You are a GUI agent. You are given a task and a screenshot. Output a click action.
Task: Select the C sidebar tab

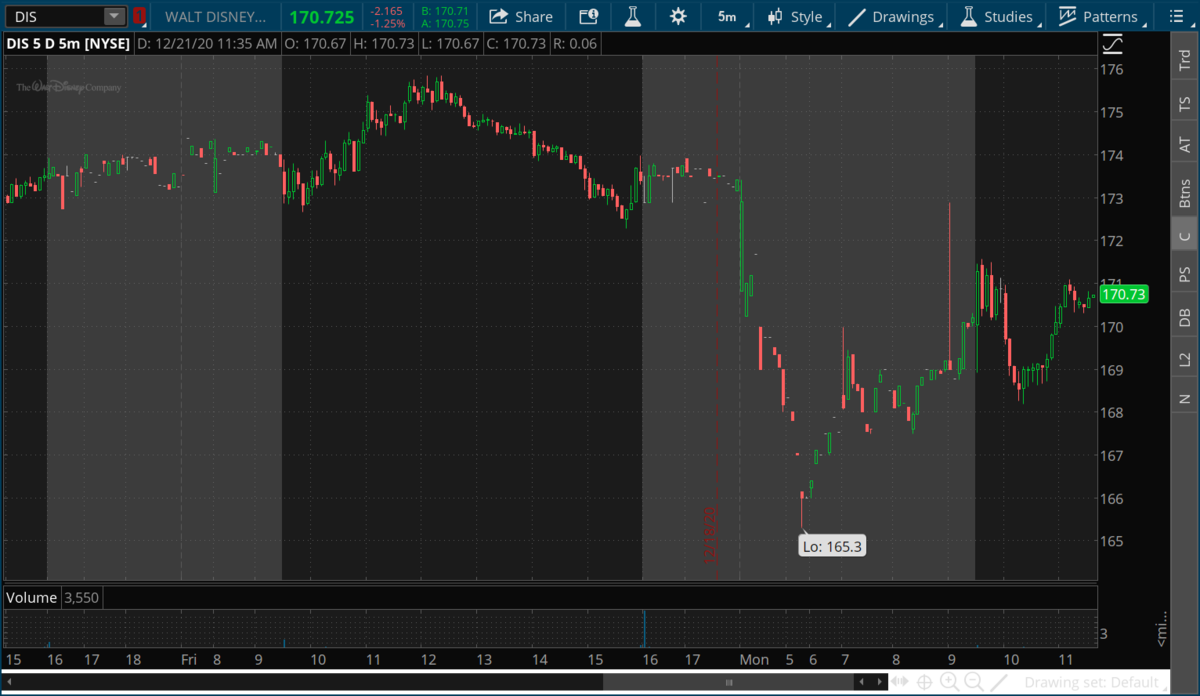(1185, 236)
